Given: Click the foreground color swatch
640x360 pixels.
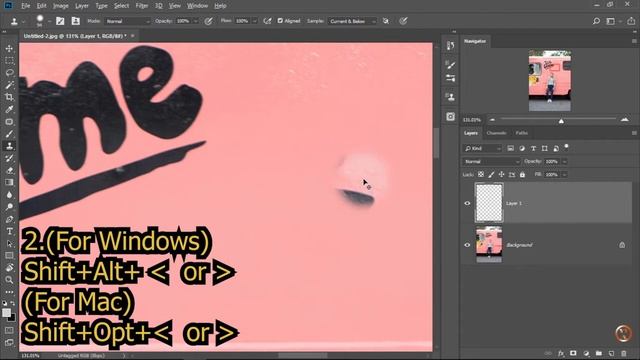Looking at the screenshot, I should [x=7, y=313].
